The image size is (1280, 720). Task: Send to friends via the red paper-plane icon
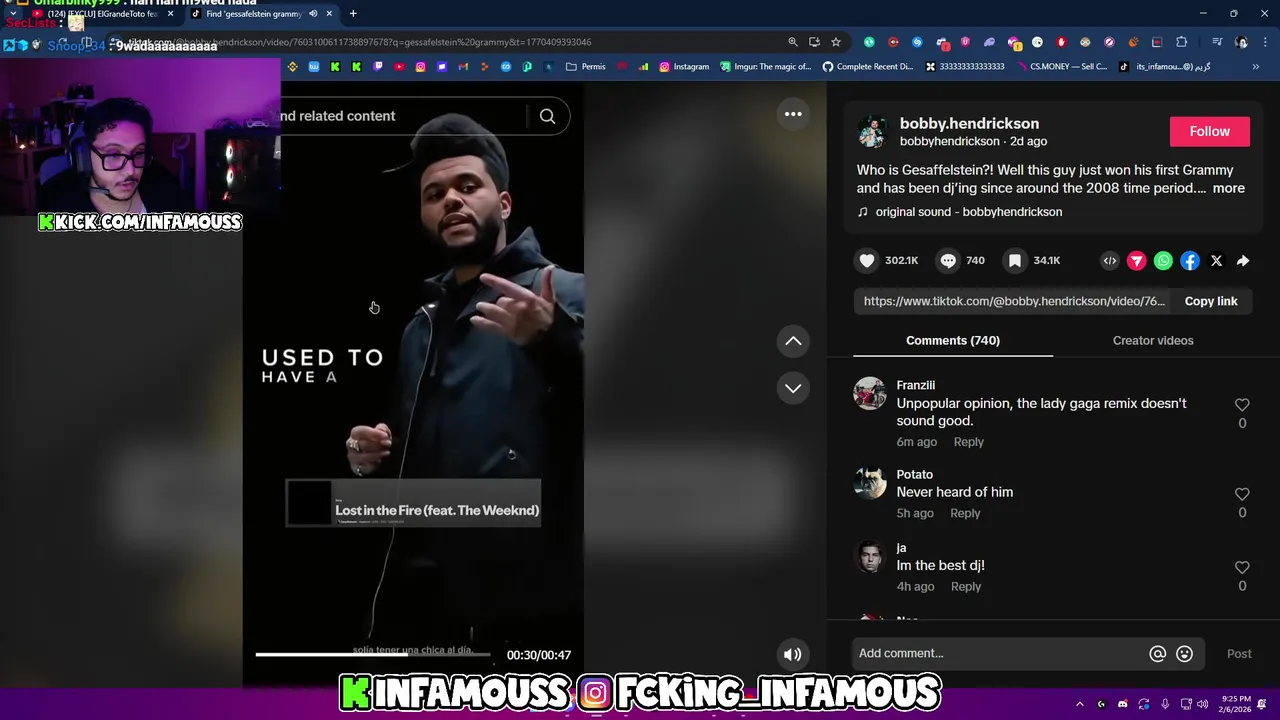tap(1137, 261)
